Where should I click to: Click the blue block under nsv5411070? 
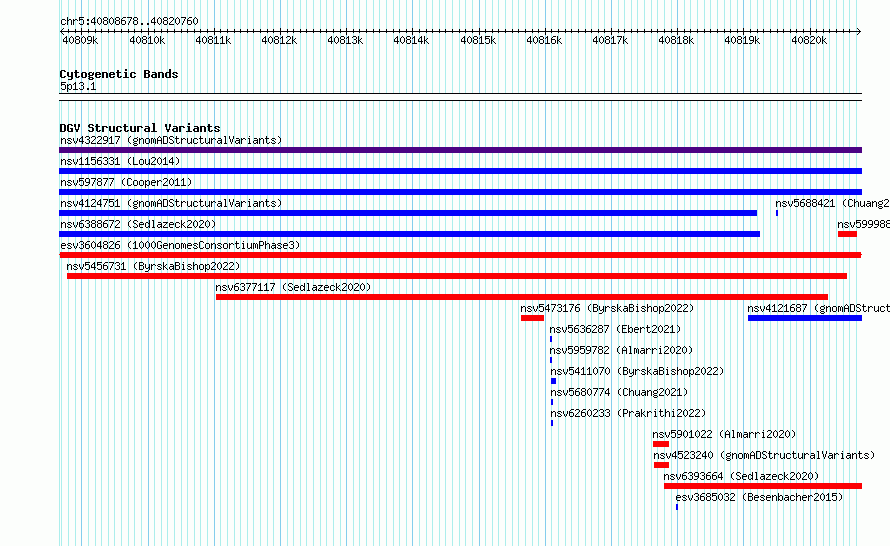pyautogui.click(x=553, y=381)
